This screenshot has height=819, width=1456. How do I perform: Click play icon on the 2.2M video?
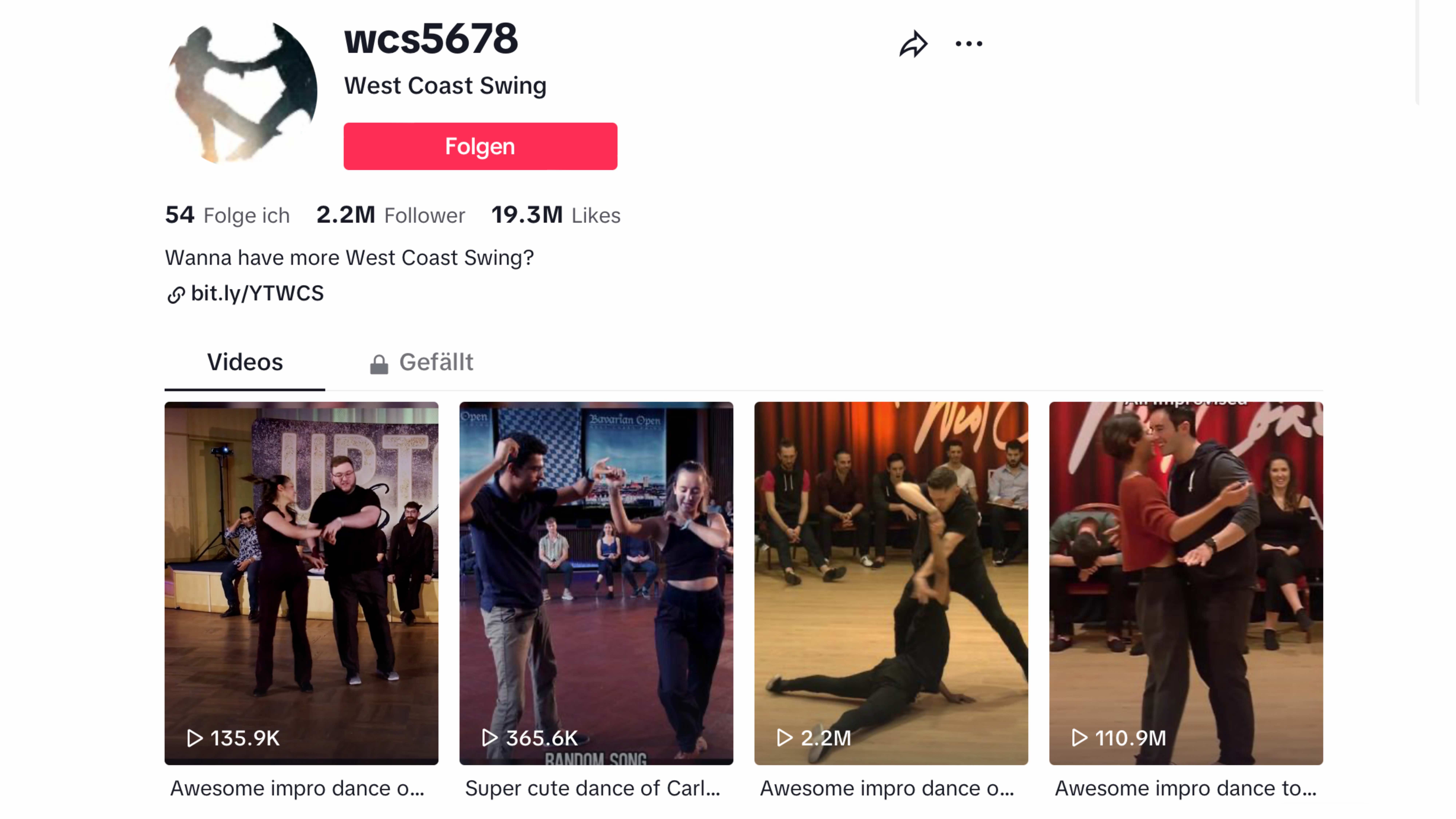click(785, 738)
